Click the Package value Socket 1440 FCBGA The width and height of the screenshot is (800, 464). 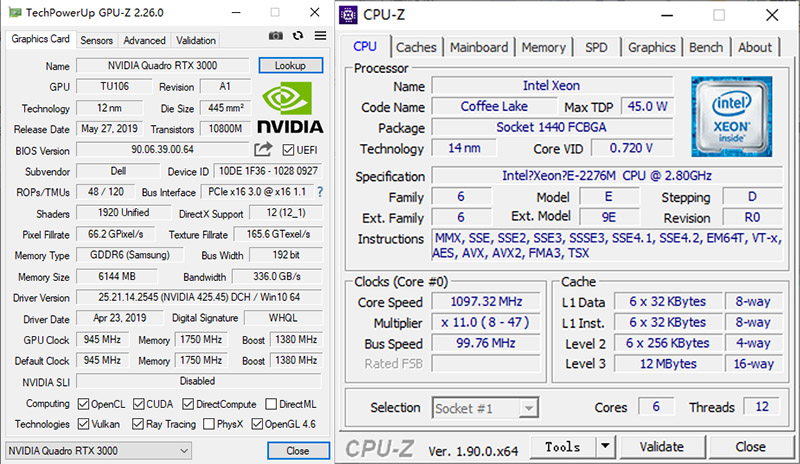coord(552,128)
